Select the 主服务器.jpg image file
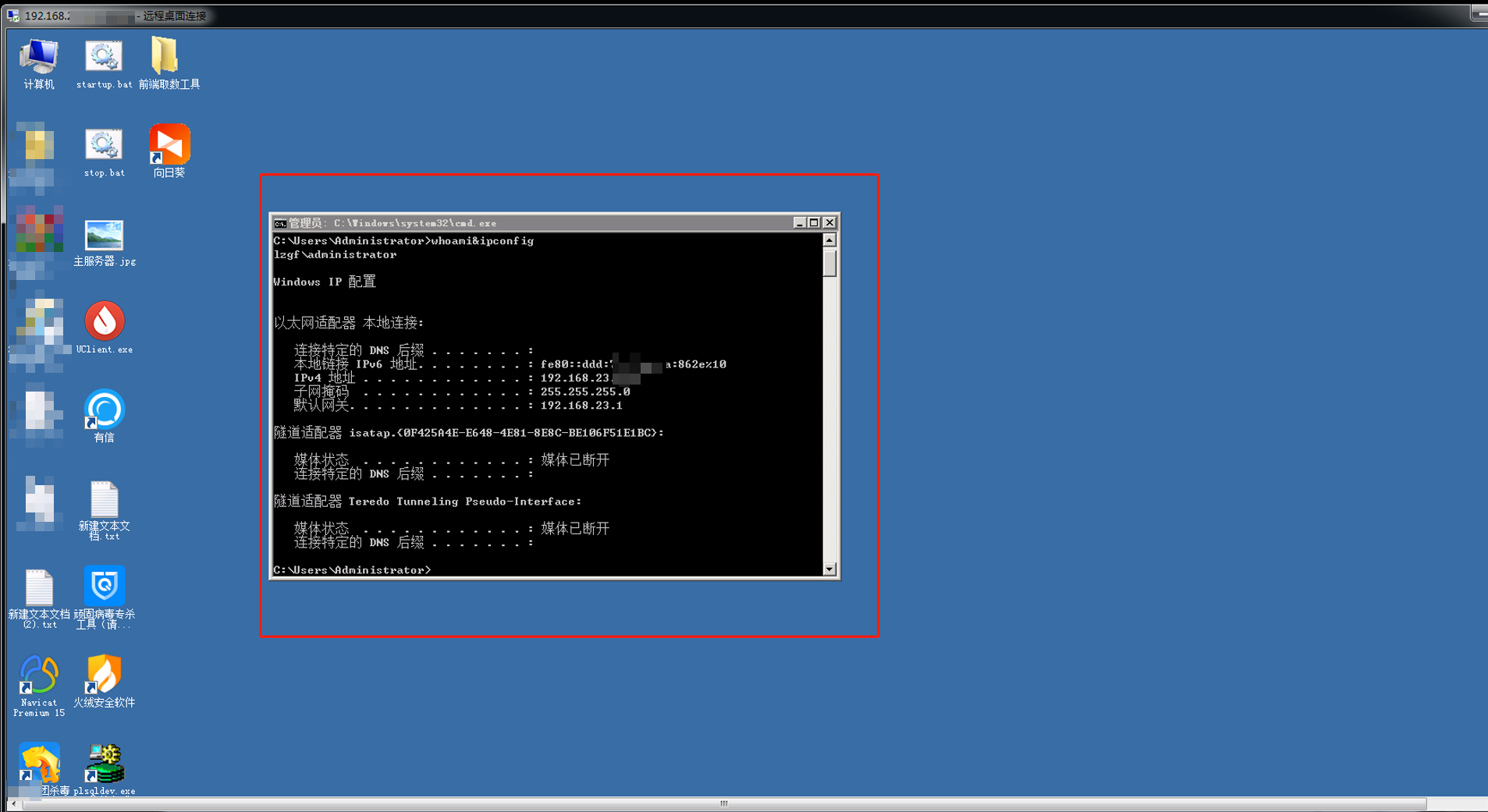1488x812 pixels. (x=104, y=236)
